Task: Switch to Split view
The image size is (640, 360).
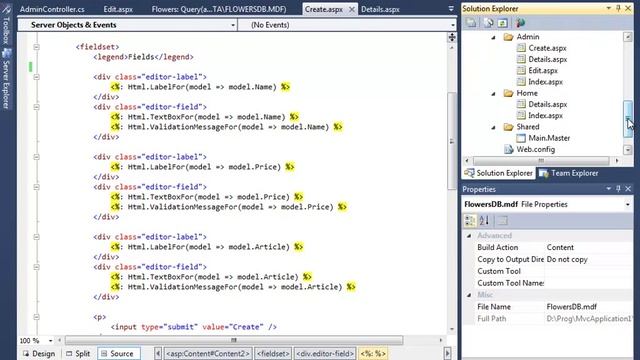Action: pyautogui.click(x=78, y=353)
